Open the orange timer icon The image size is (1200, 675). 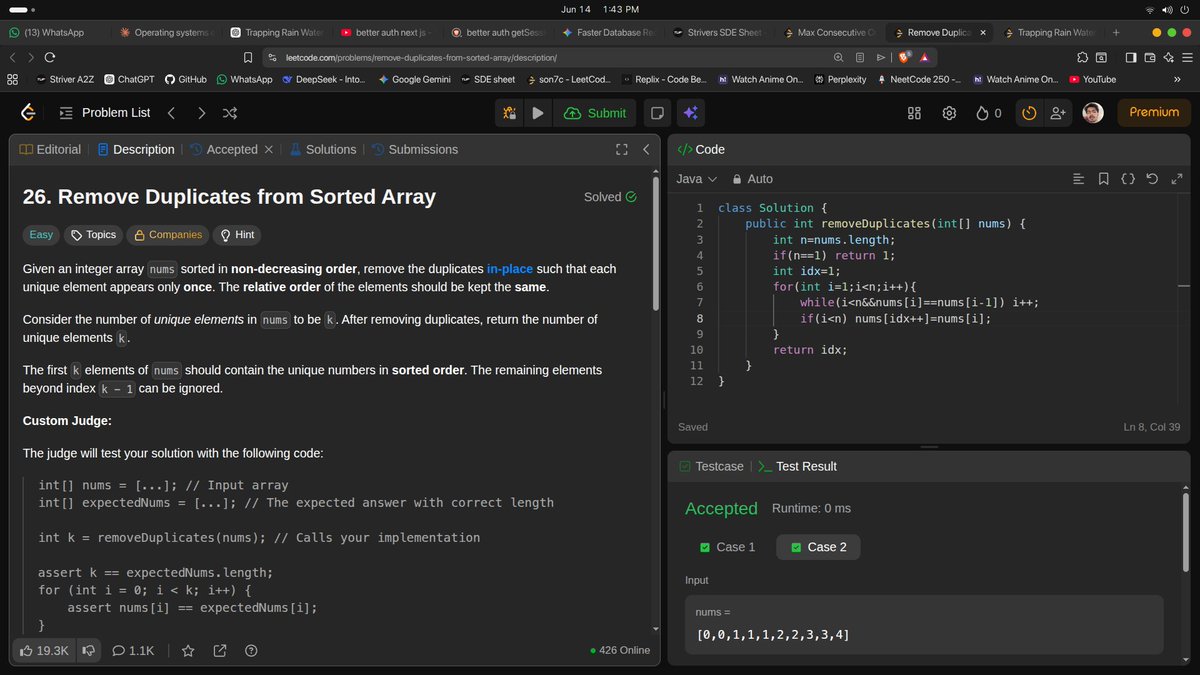coord(1029,113)
